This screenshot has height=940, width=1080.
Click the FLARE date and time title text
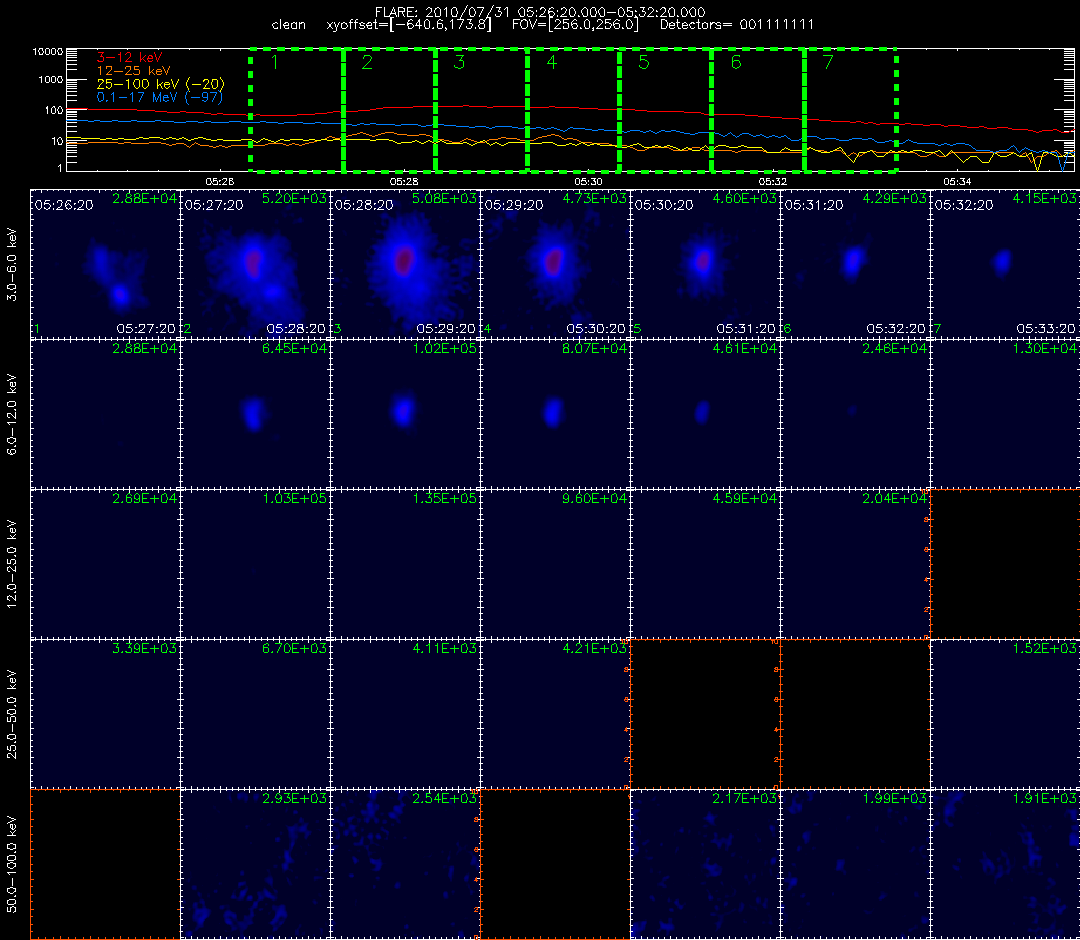(x=540, y=12)
